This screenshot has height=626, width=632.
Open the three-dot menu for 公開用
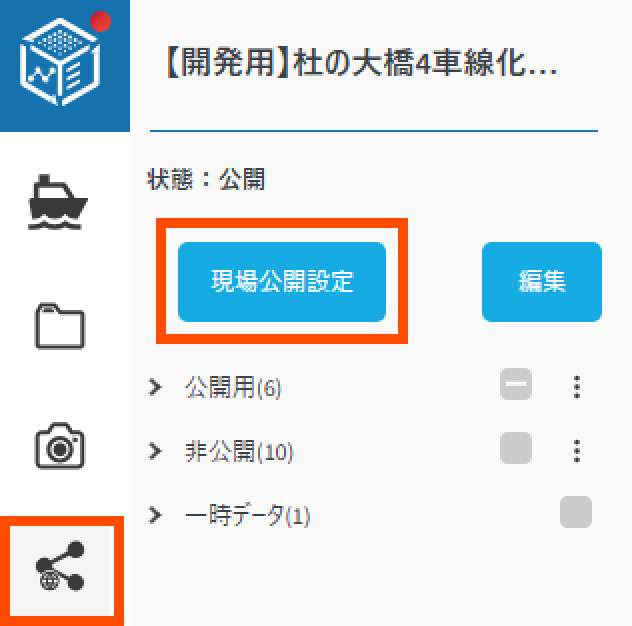[x=577, y=387]
